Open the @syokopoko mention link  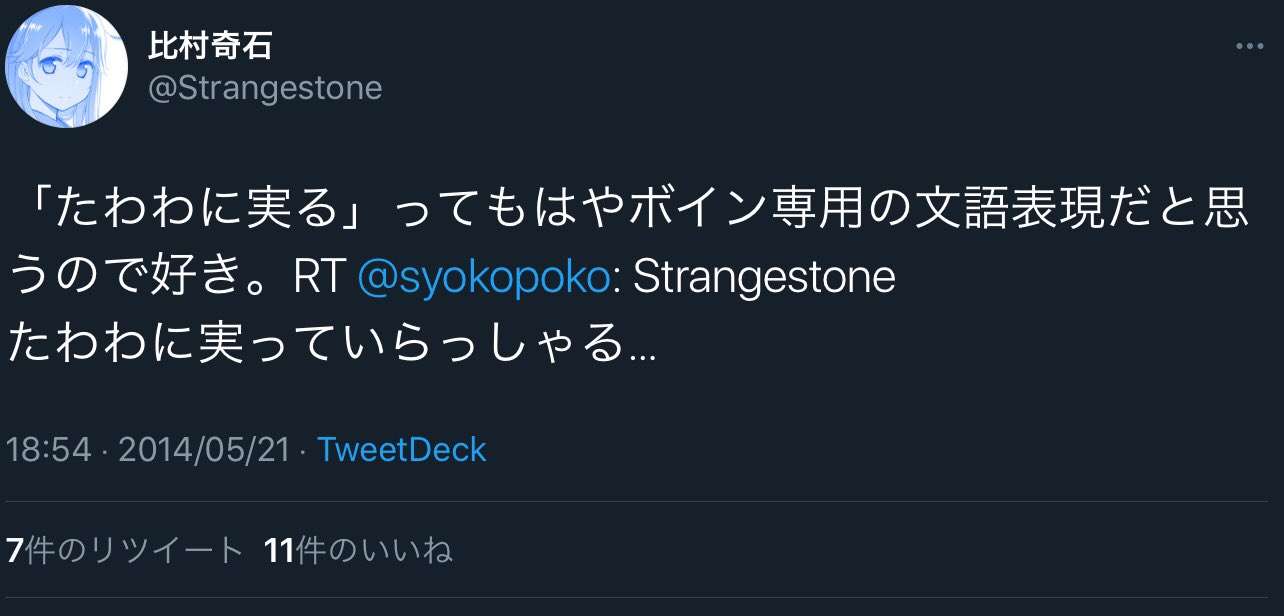(x=482, y=277)
